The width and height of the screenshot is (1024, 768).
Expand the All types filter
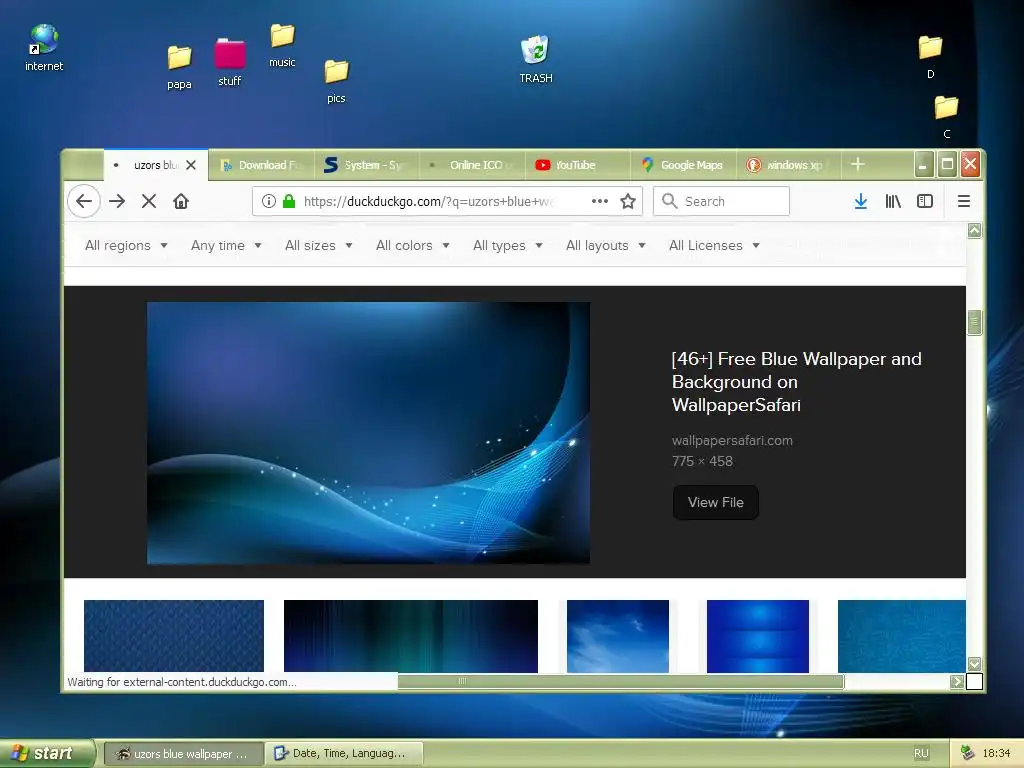tap(507, 246)
